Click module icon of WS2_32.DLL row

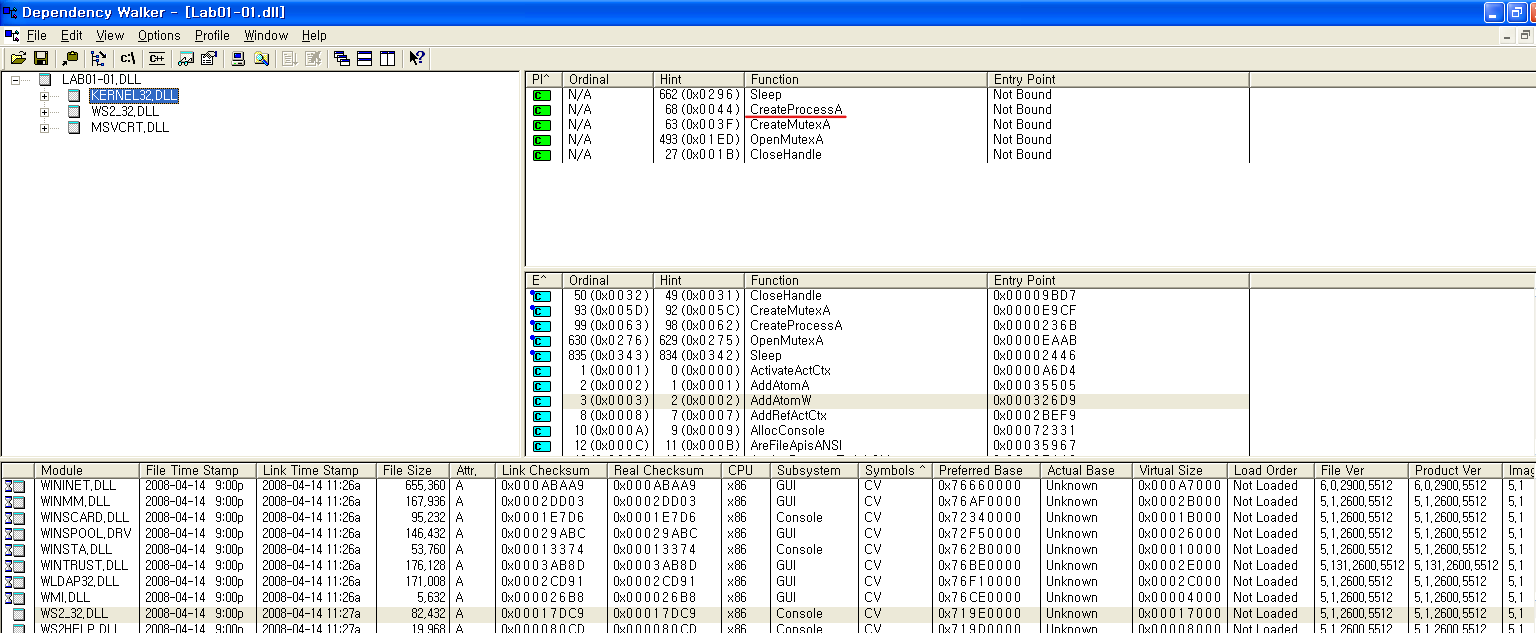19,614
